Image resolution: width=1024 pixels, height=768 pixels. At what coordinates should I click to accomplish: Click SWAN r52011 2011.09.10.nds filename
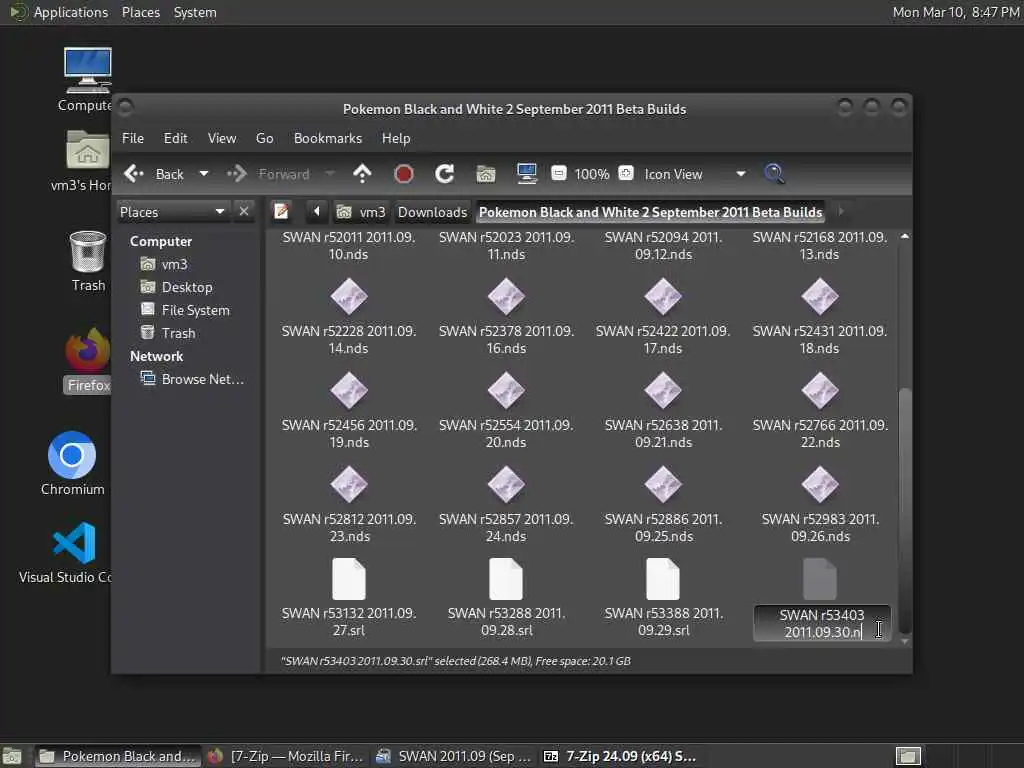point(349,246)
